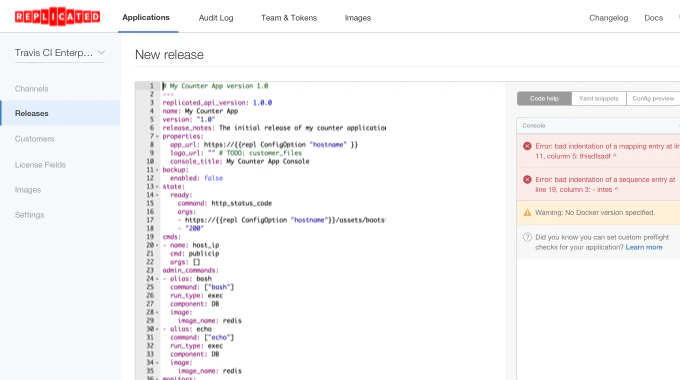Click the 'release_notes' line in the editor

pos(274,128)
